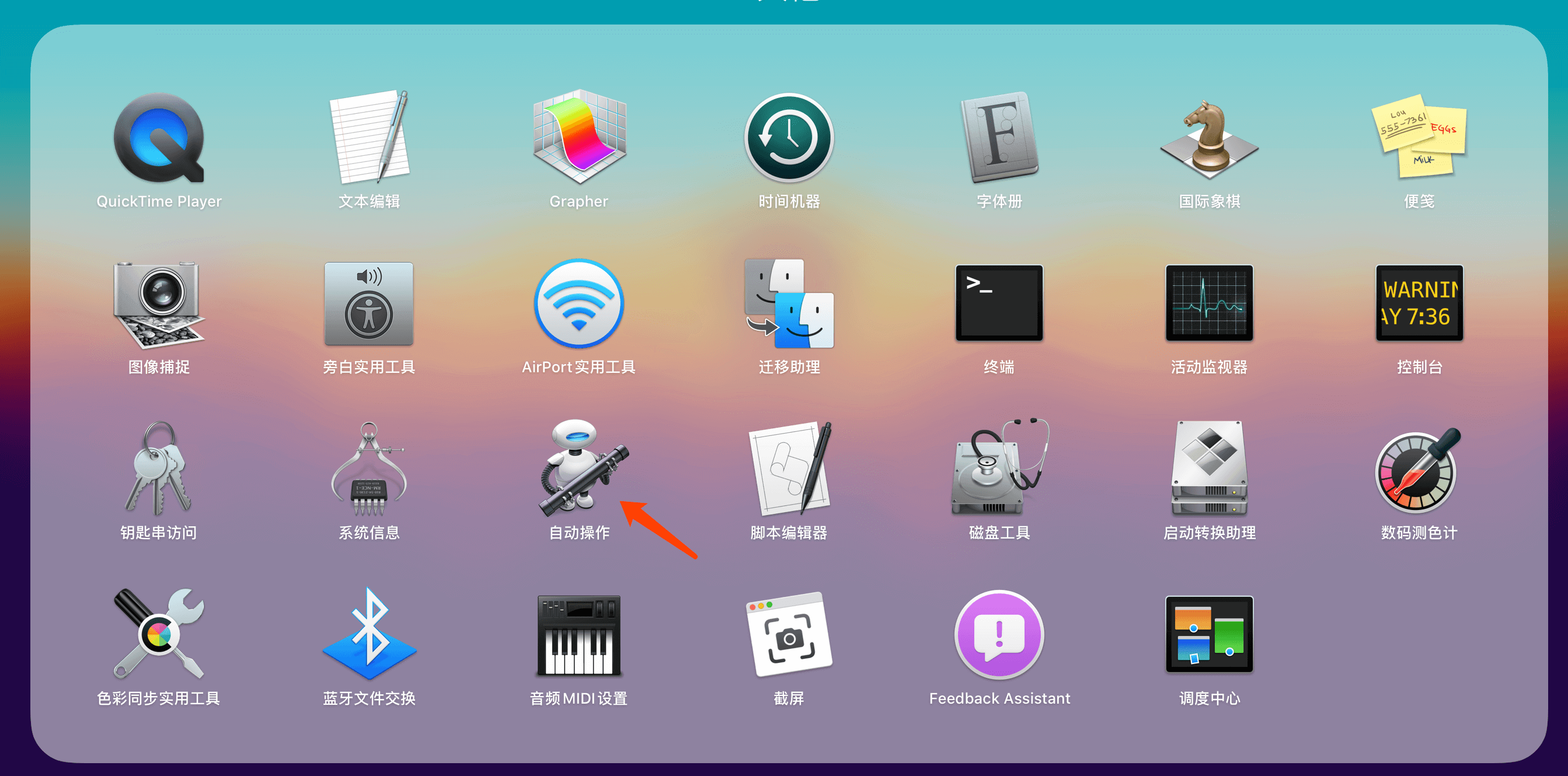Launch 启动转换助理 Boot Camp icon
Image resolution: width=1568 pixels, height=776 pixels.
coord(1209,469)
